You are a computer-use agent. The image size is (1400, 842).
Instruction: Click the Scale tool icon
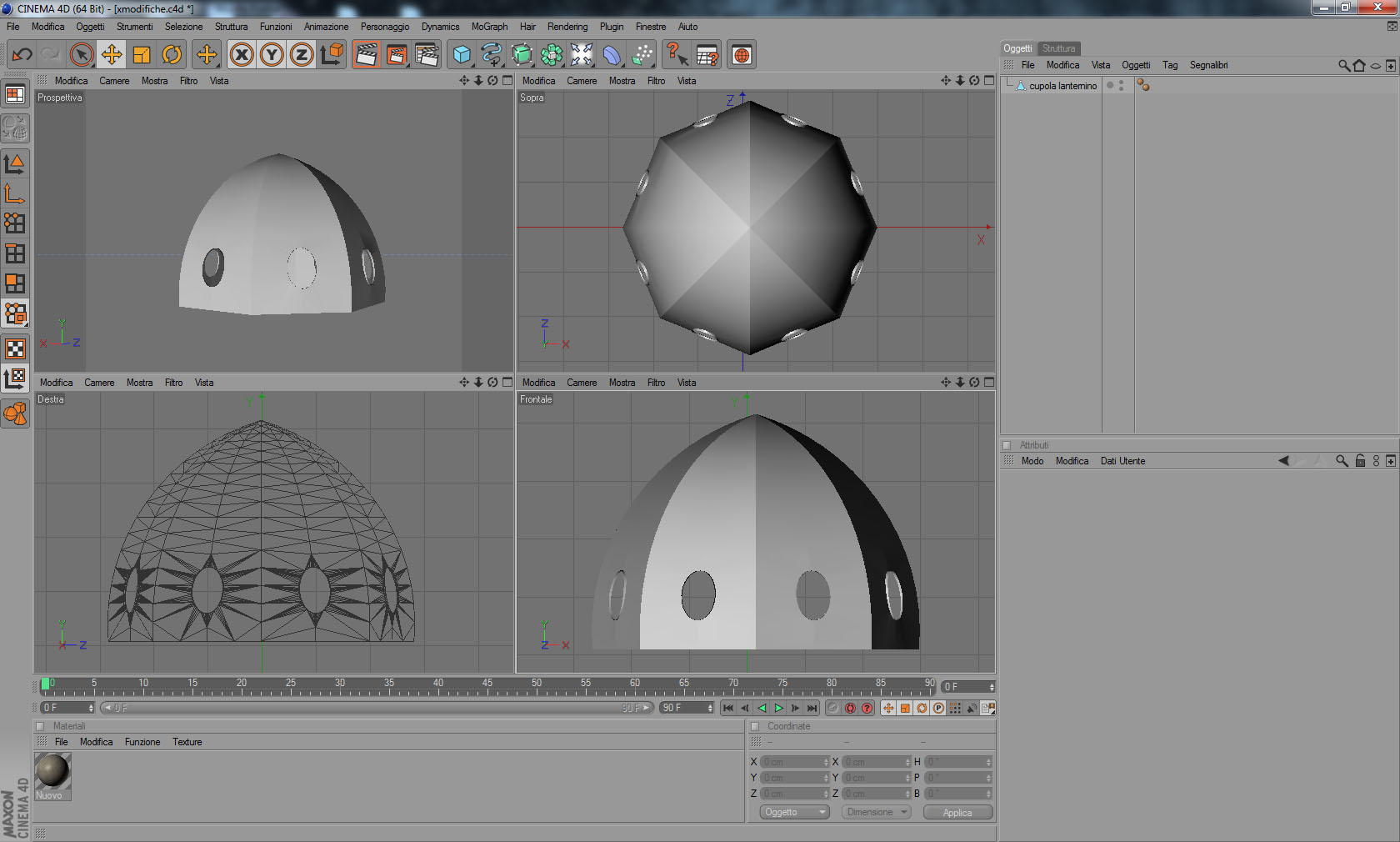pos(142,55)
